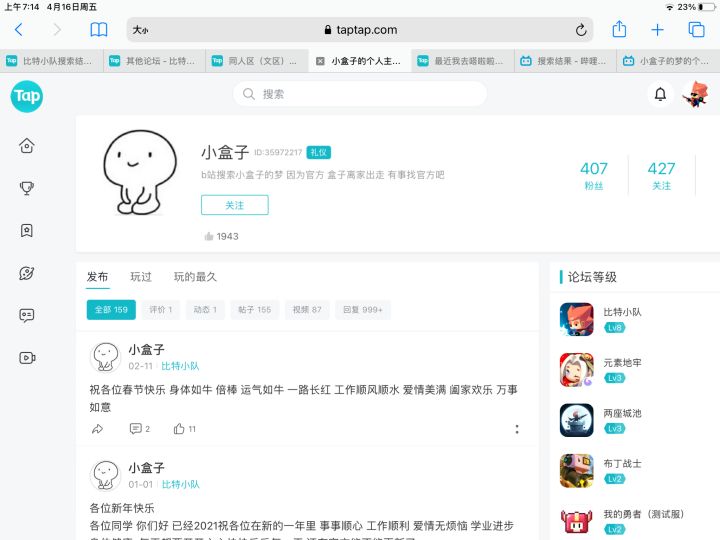The height and width of the screenshot is (540, 720).
Task: Switch to 同人区（文区）tab
Action: tap(258, 61)
